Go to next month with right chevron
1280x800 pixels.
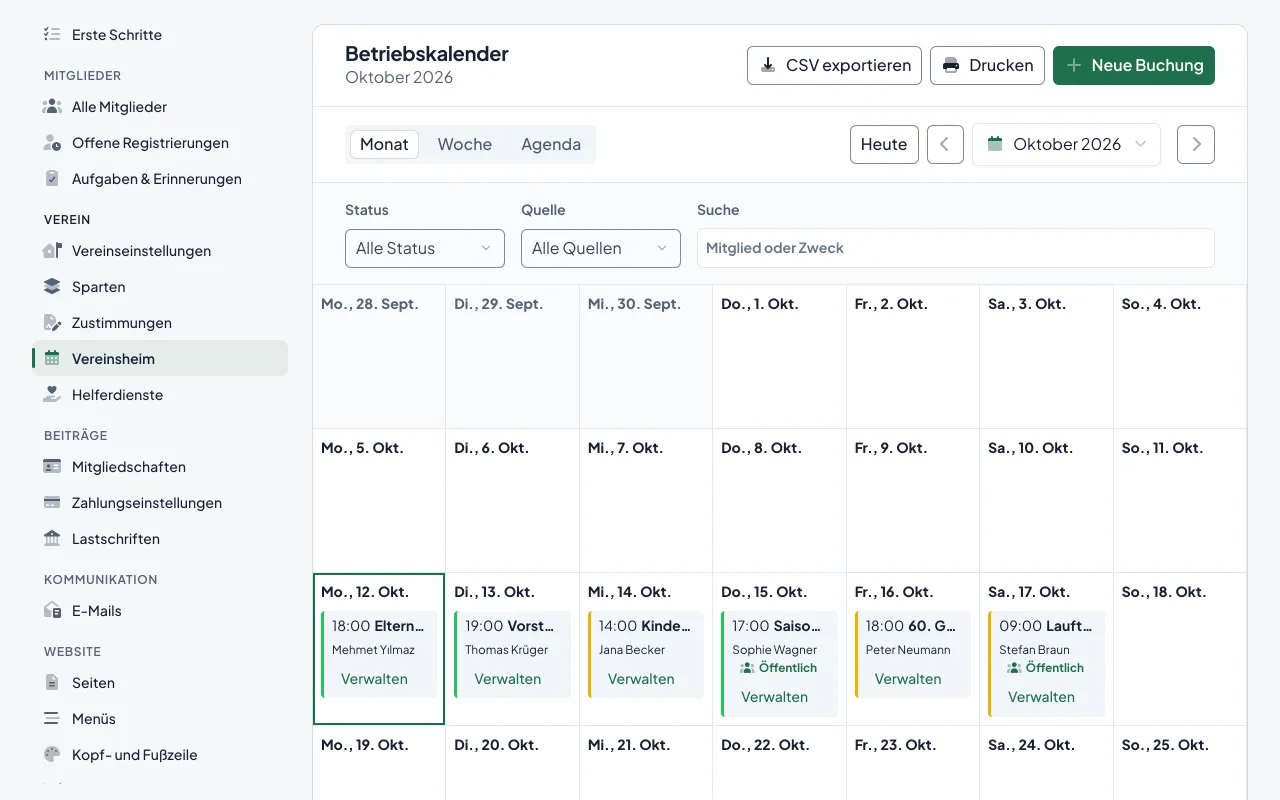1196,144
